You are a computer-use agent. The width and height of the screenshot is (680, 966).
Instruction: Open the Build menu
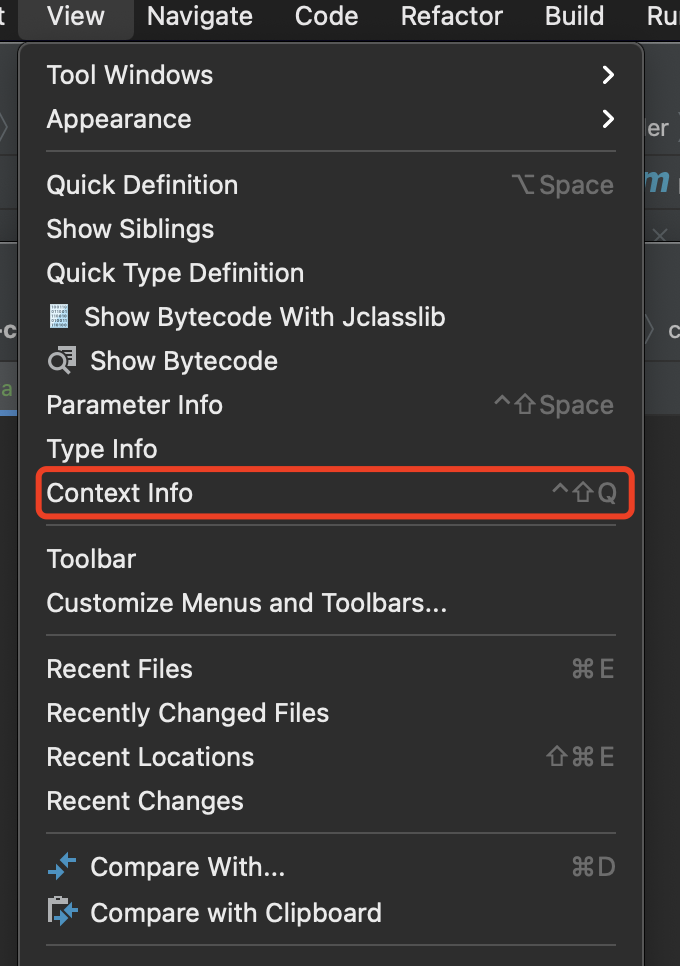pos(574,17)
